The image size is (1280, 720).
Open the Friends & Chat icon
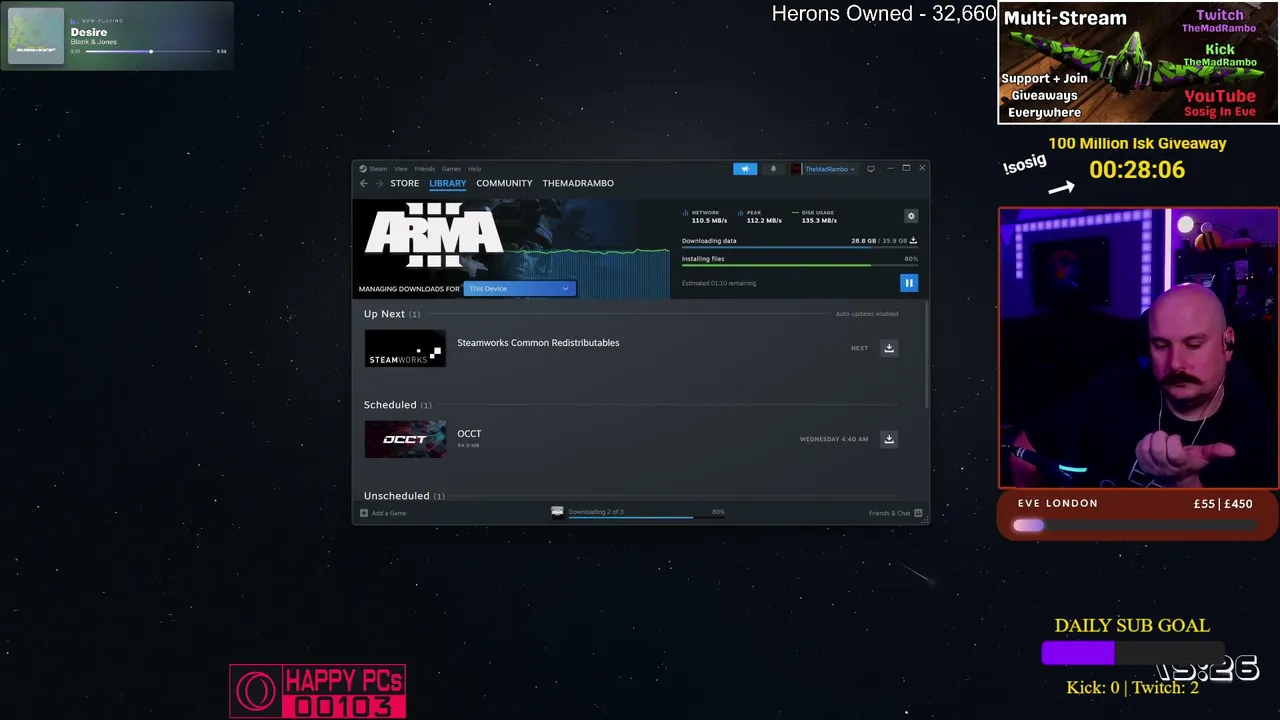click(918, 513)
